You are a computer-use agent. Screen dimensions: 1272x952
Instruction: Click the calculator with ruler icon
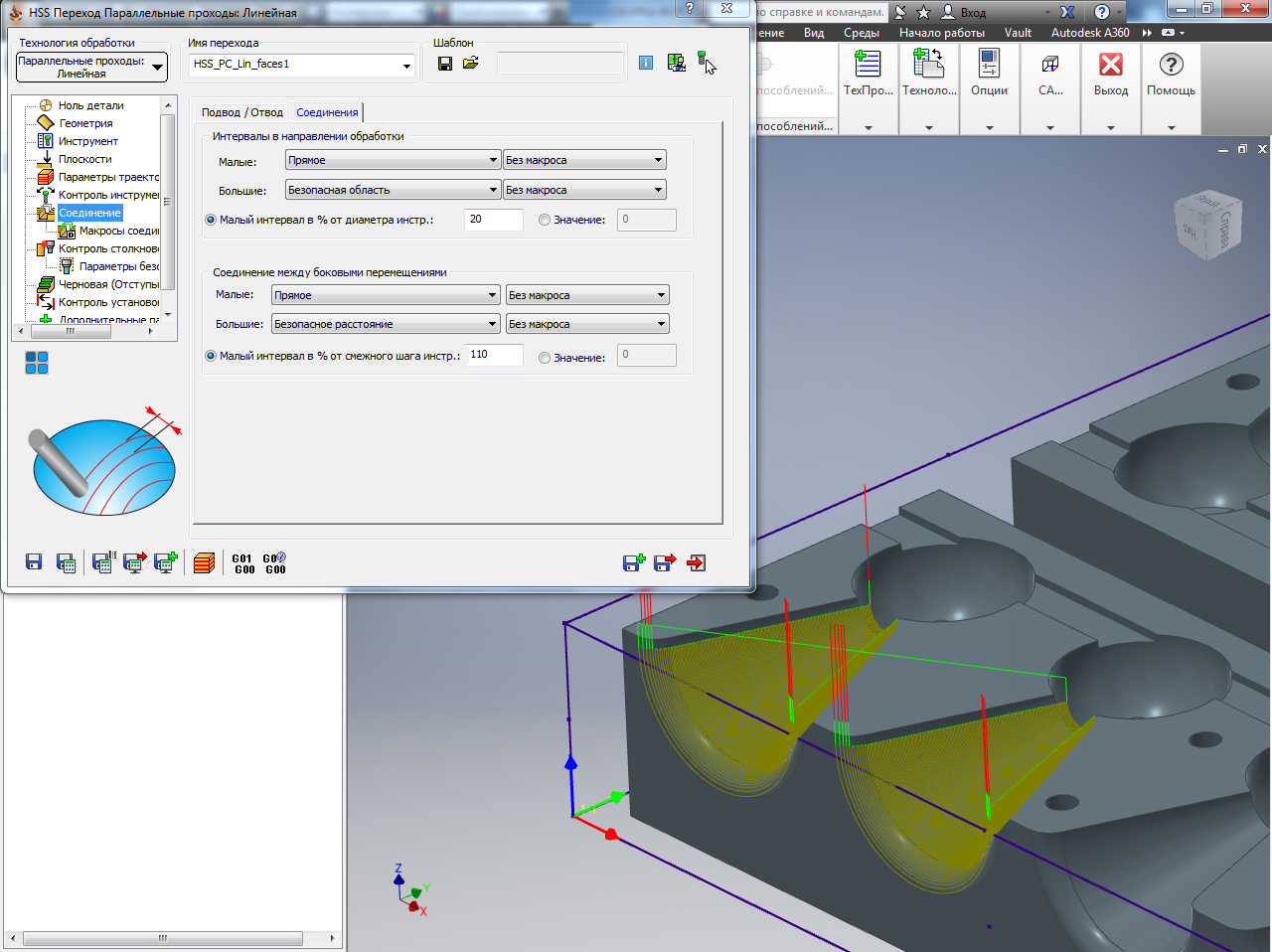pos(102,562)
